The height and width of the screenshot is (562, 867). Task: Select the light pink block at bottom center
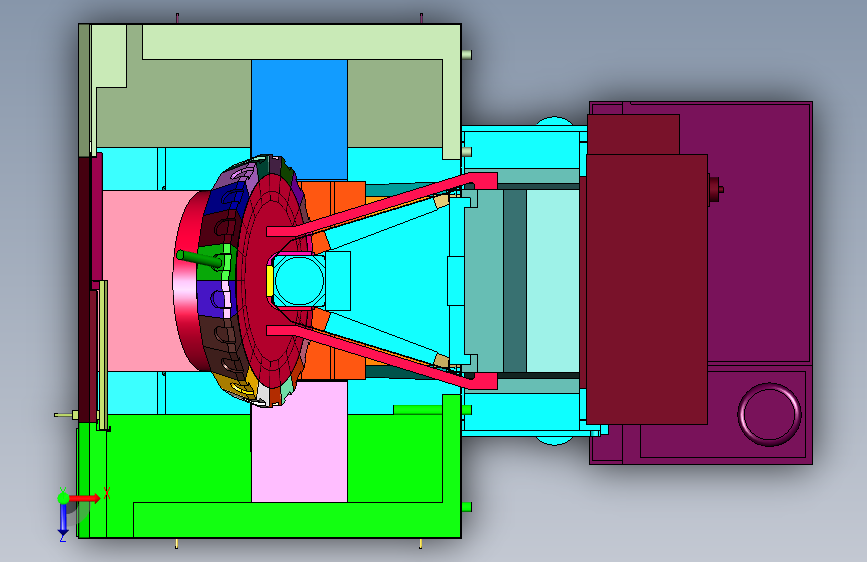[299, 443]
